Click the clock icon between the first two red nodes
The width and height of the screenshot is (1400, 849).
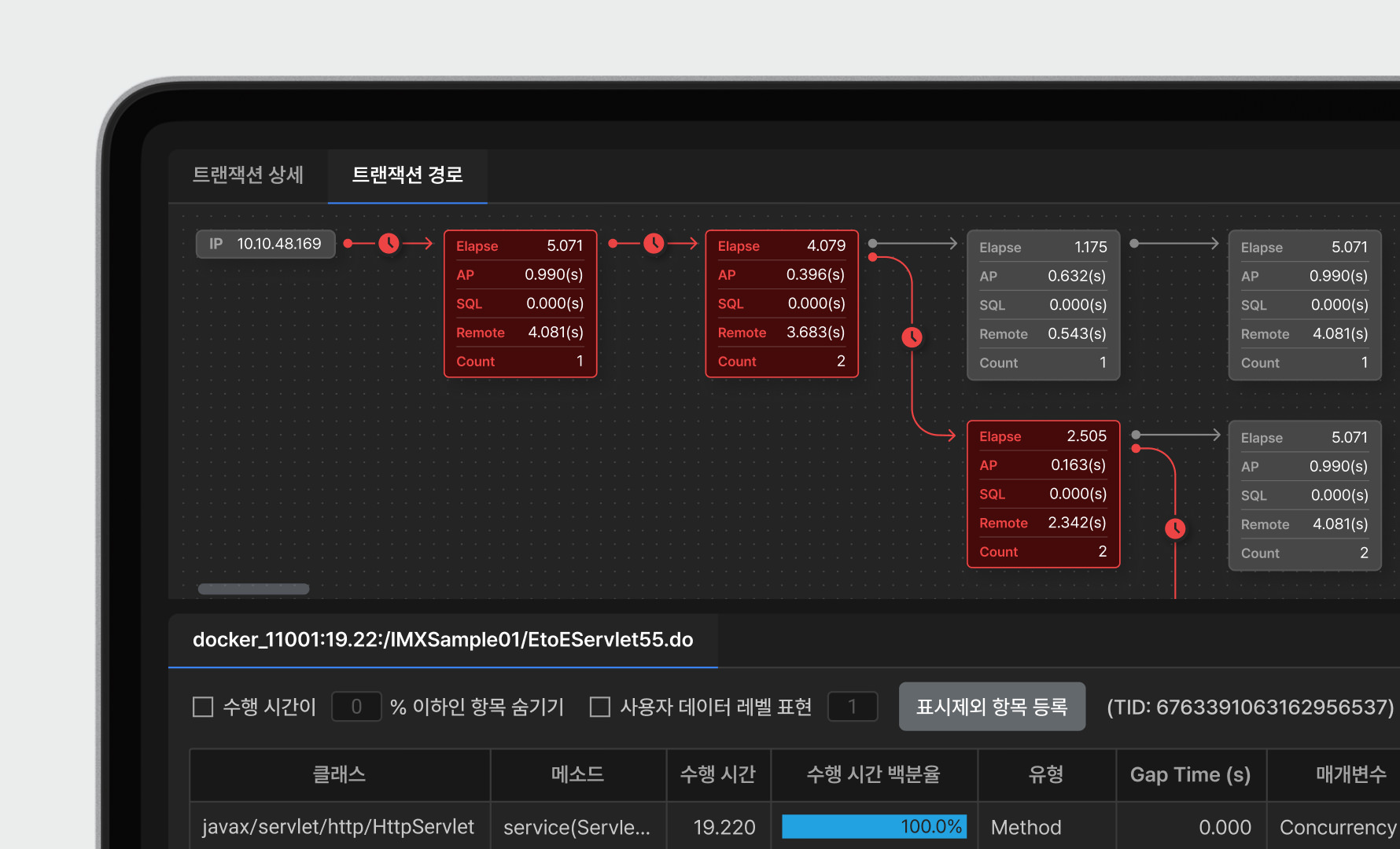654,244
